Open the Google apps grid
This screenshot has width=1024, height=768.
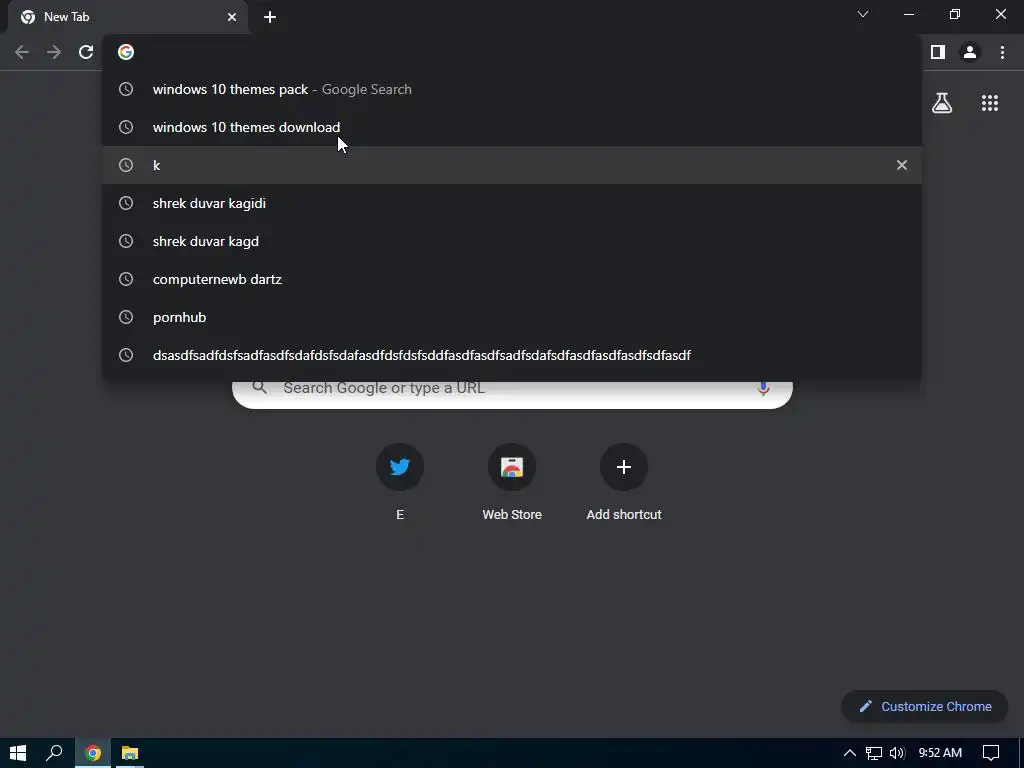coord(990,103)
